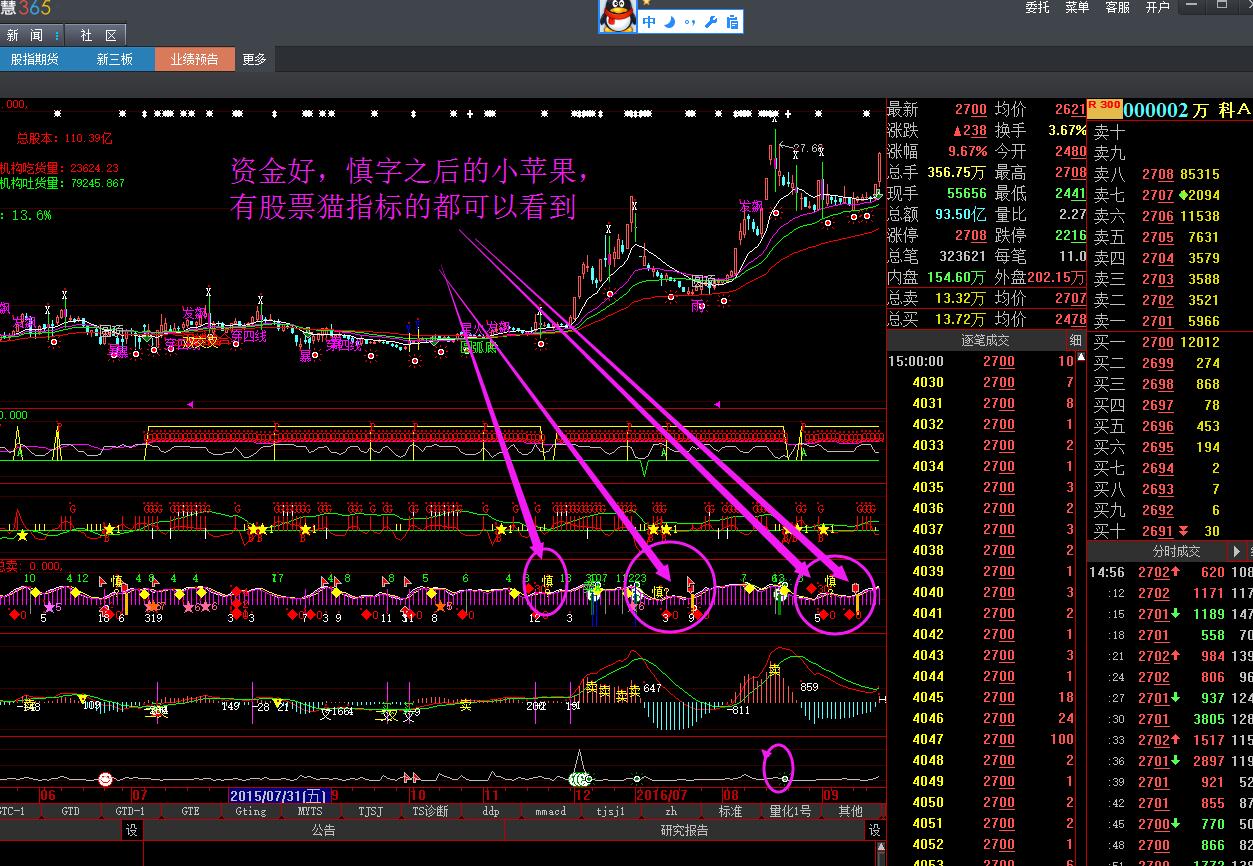Click the 卖八 row price 2708

tap(1157, 174)
